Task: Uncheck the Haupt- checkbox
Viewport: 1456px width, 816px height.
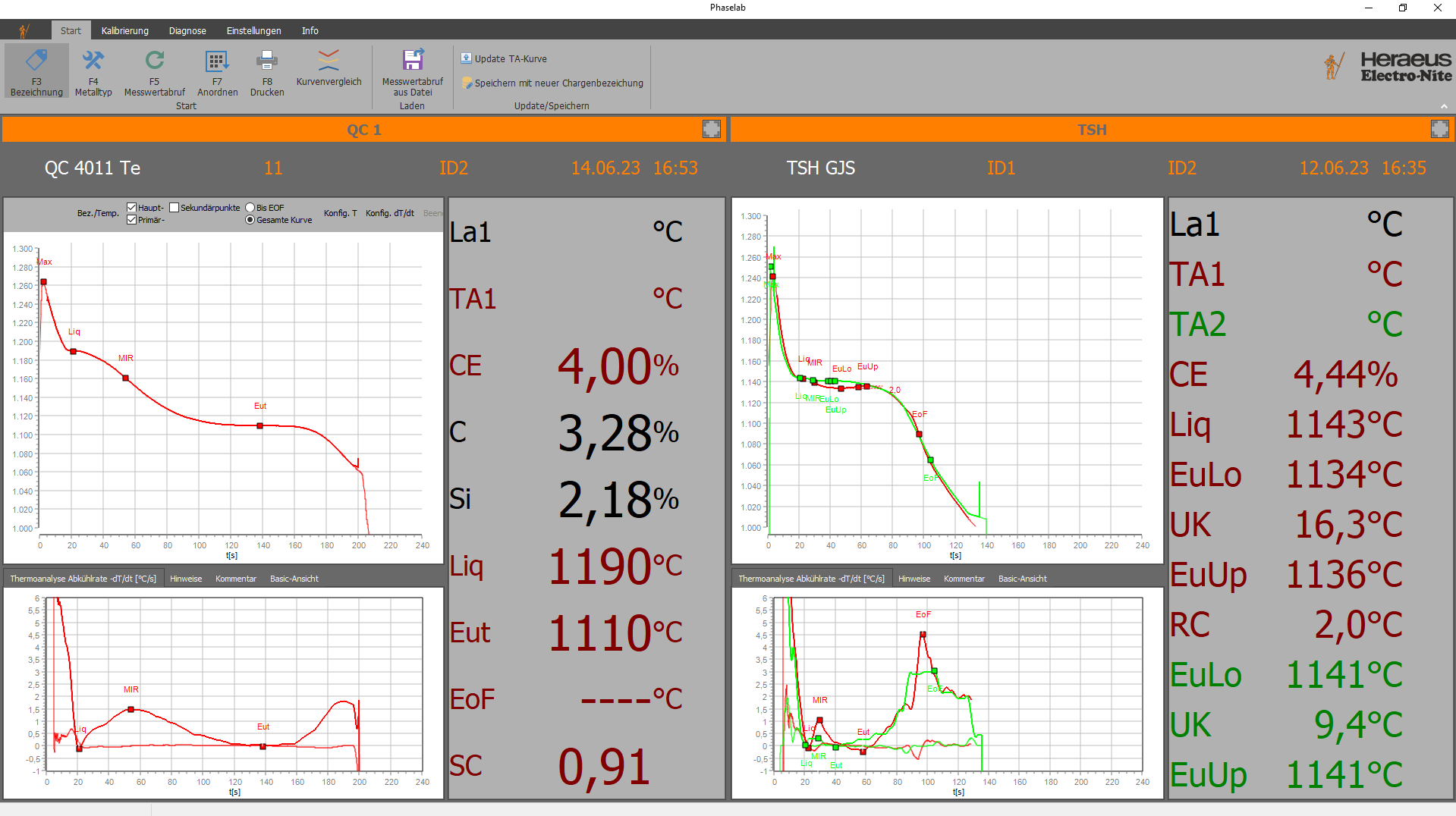Action: click(132, 208)
